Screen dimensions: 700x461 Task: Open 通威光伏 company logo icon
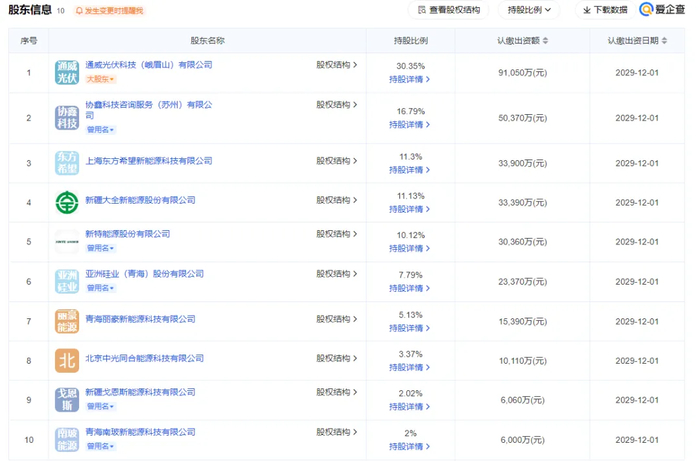pyautogui.click(x=67, y=72)
